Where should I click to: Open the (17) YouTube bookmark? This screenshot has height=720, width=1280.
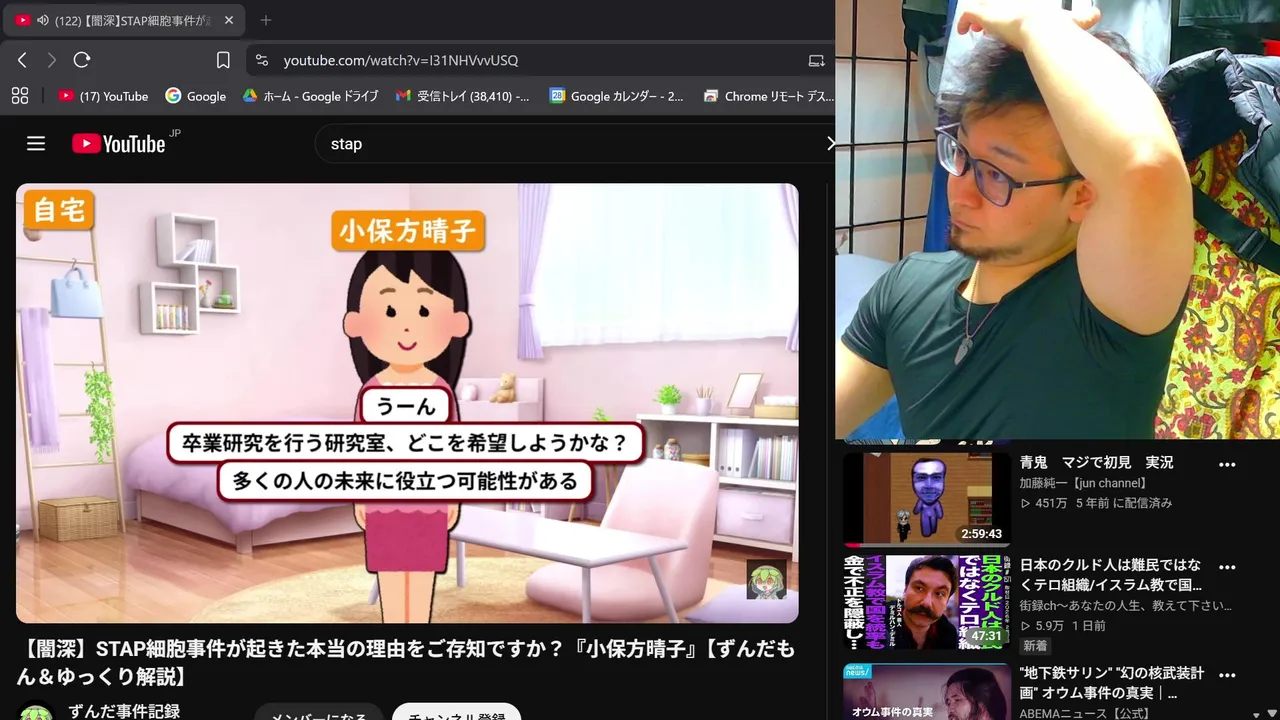[x=103, y=96]
